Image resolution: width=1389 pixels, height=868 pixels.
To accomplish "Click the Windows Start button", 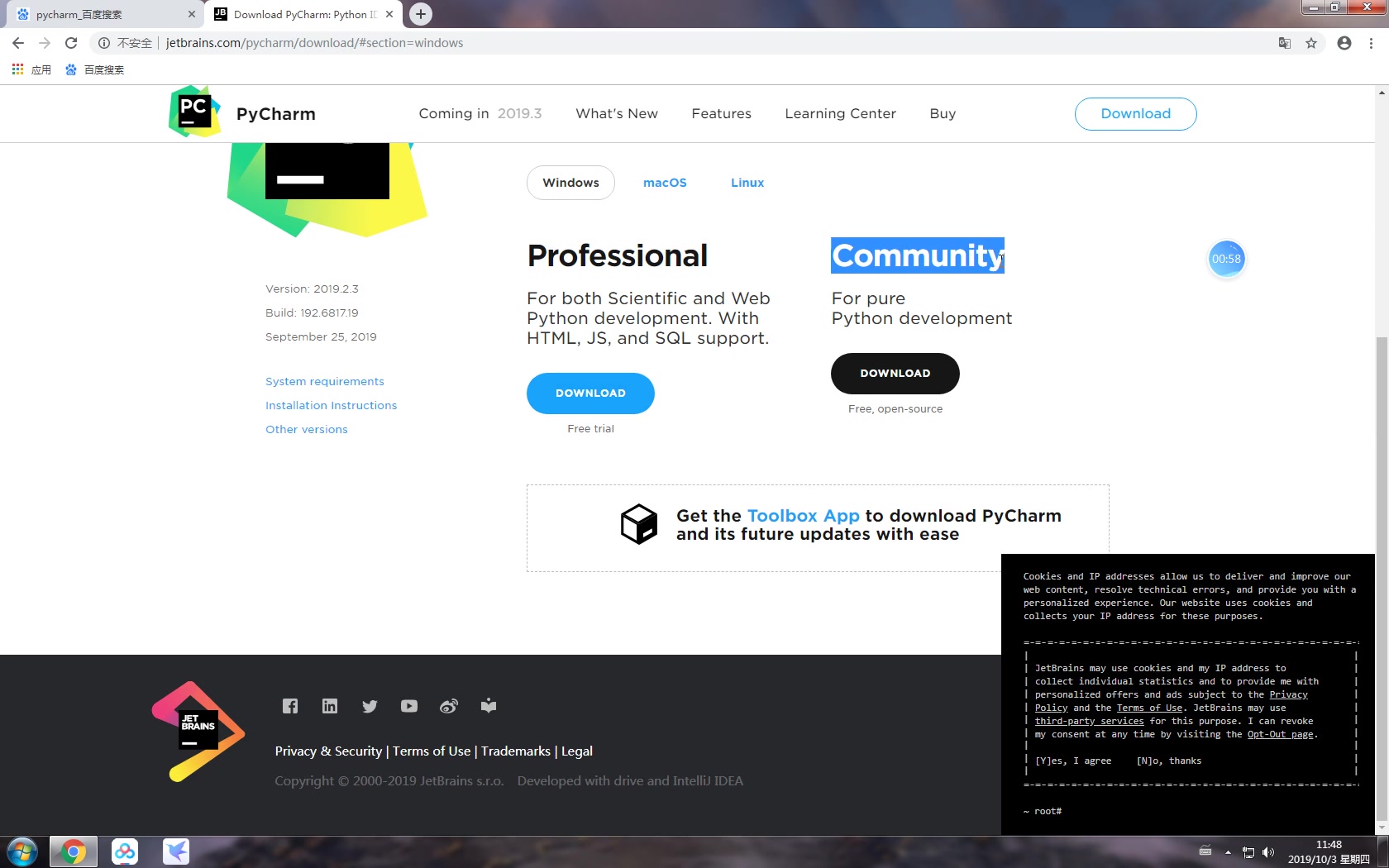I will pos(22,851).
